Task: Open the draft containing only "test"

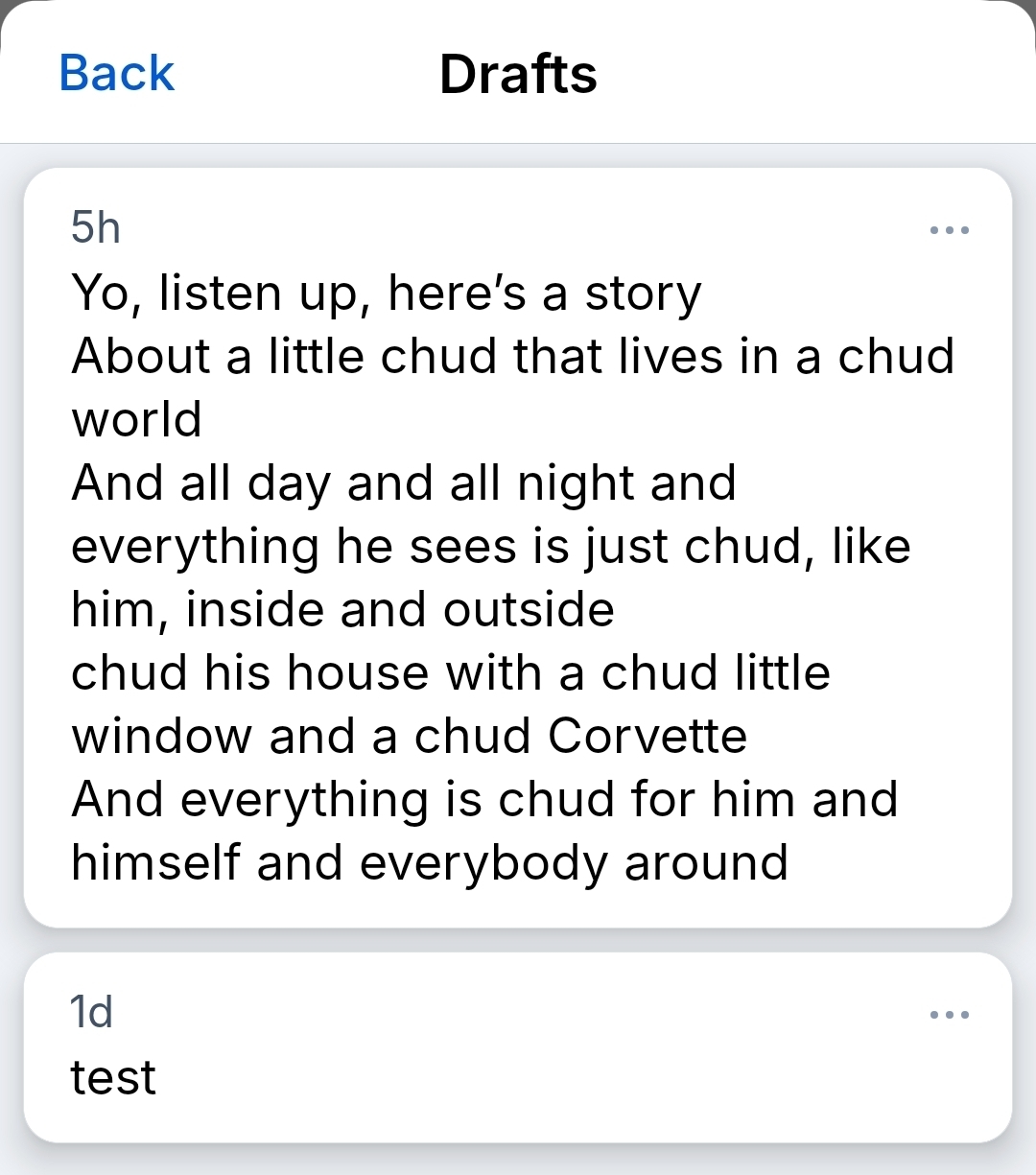Action: coord(518,1047)
